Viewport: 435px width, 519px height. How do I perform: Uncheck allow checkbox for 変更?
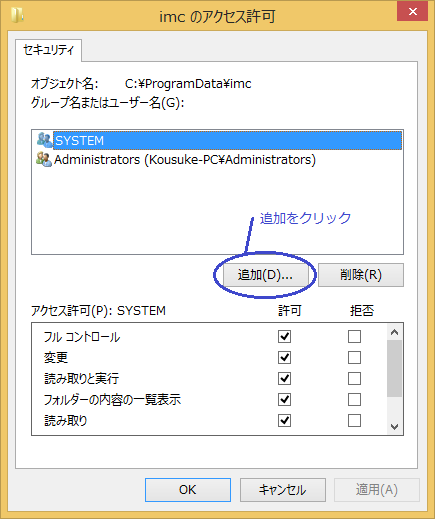(284, 358)
